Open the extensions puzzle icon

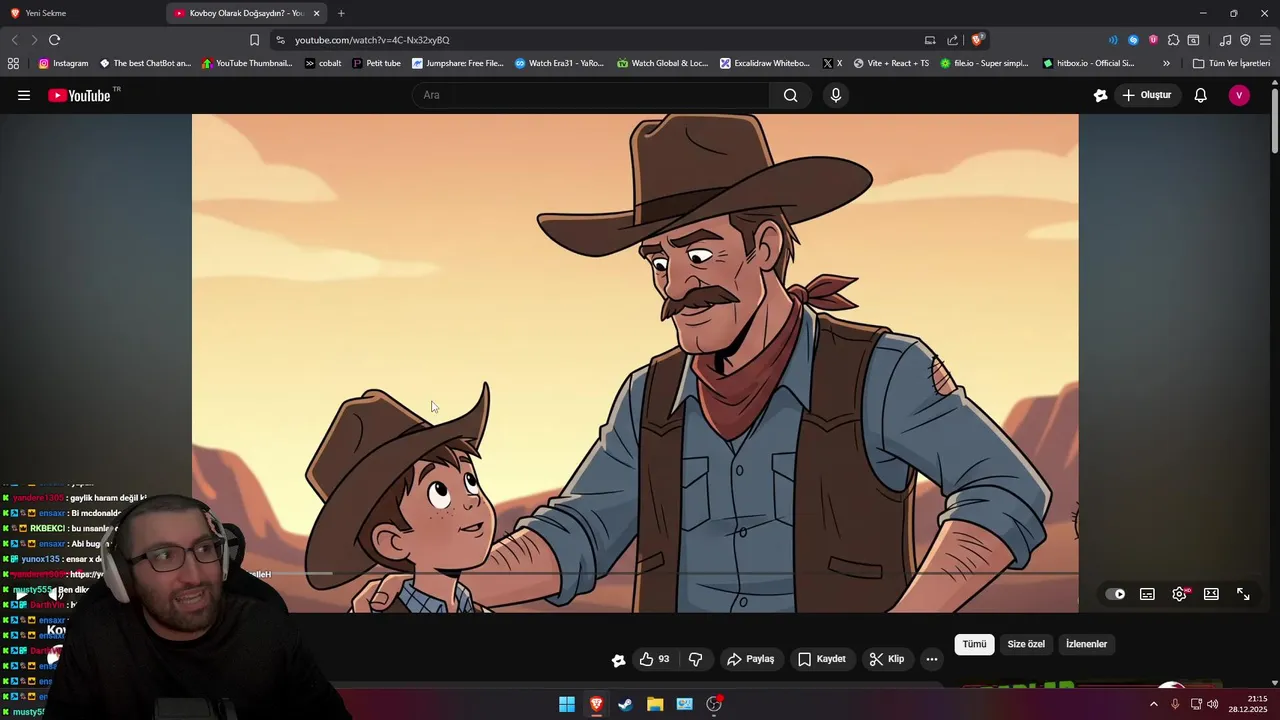[x=1173, y=40]
